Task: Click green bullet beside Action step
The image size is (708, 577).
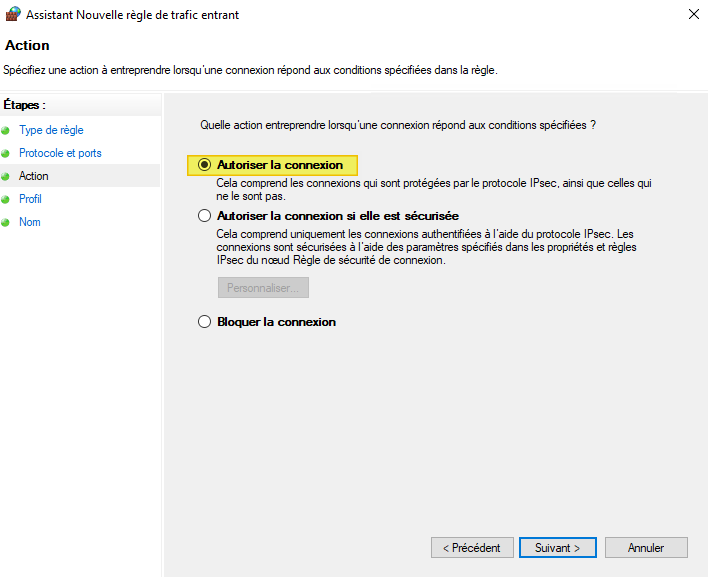Action: (6, 177)
